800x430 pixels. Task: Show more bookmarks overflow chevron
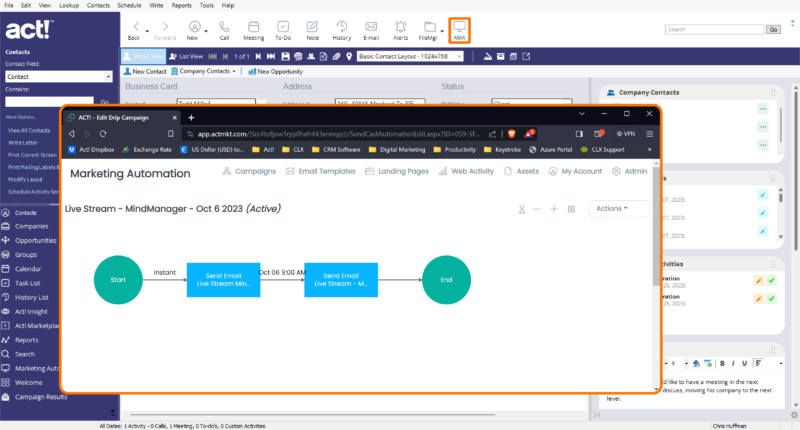tap(649, 149)
